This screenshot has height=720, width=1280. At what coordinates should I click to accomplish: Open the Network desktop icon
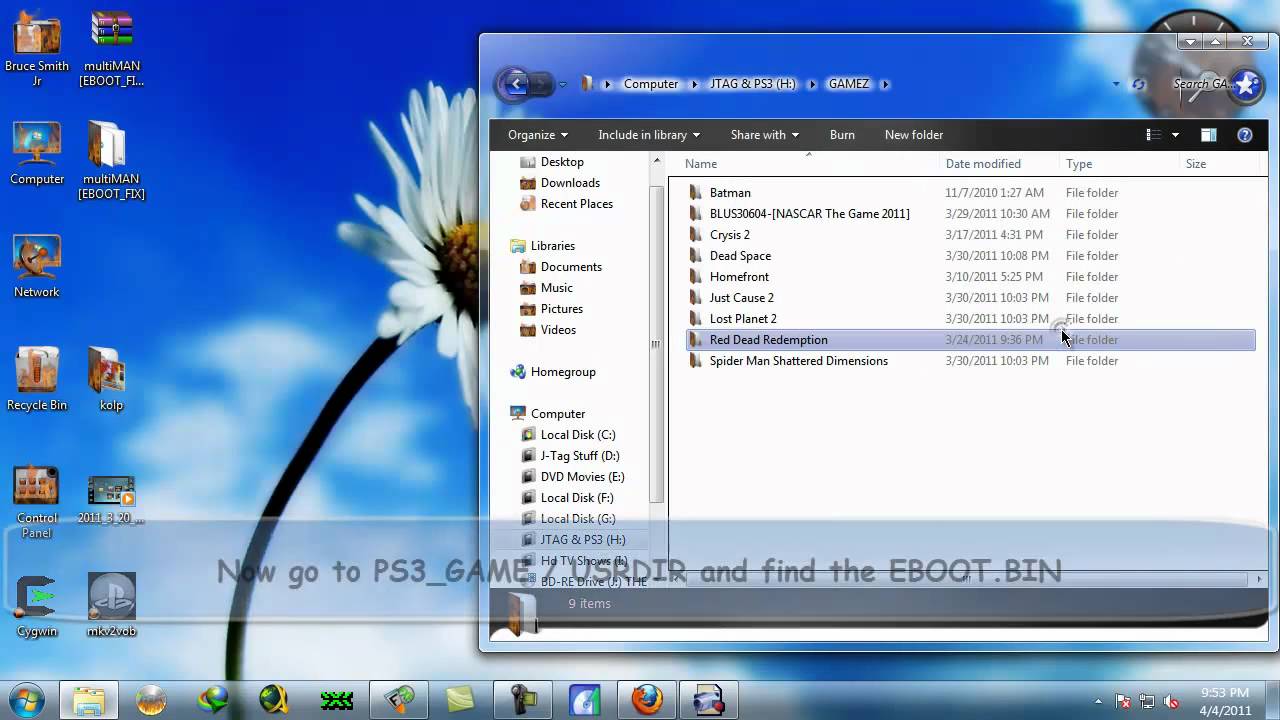tap(37, 267)
